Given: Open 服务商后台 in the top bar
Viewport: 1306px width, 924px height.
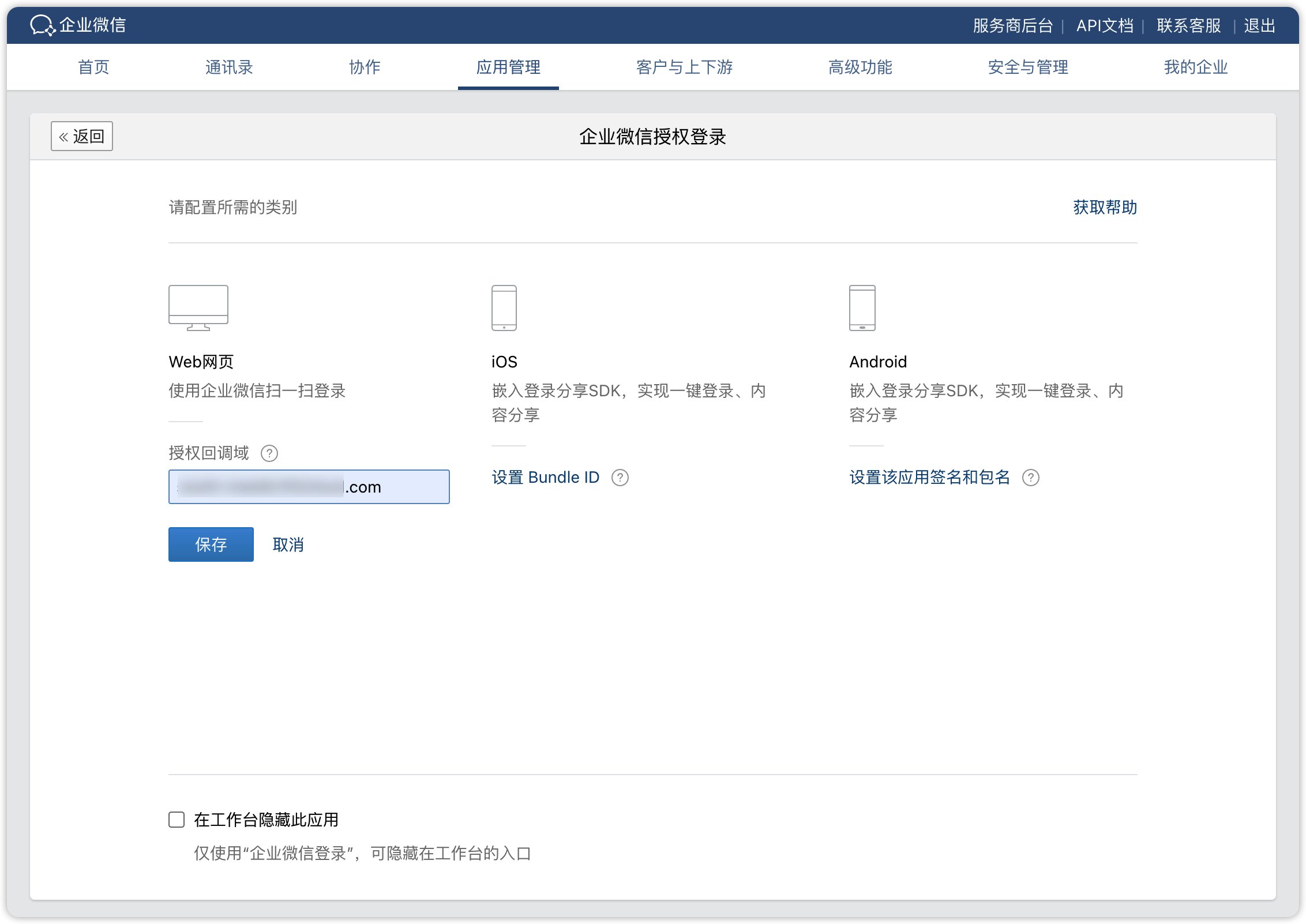Looking at the screenshot, I should coord(1012,25).
